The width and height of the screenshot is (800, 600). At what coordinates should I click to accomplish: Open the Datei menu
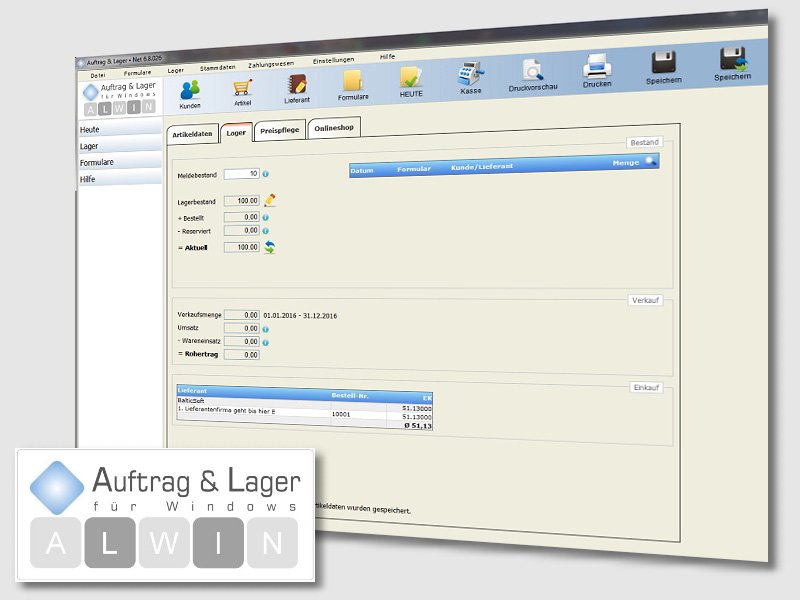[x=97, y=76]
